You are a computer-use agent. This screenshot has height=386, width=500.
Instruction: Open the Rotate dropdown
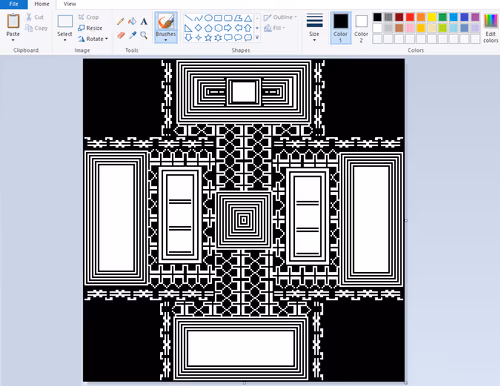(93, 39)
